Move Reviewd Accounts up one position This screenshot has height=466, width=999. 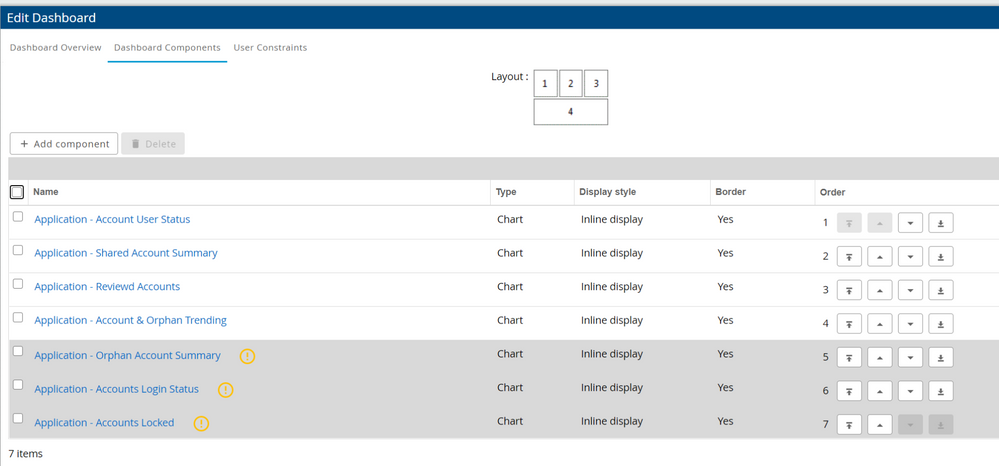879,291
